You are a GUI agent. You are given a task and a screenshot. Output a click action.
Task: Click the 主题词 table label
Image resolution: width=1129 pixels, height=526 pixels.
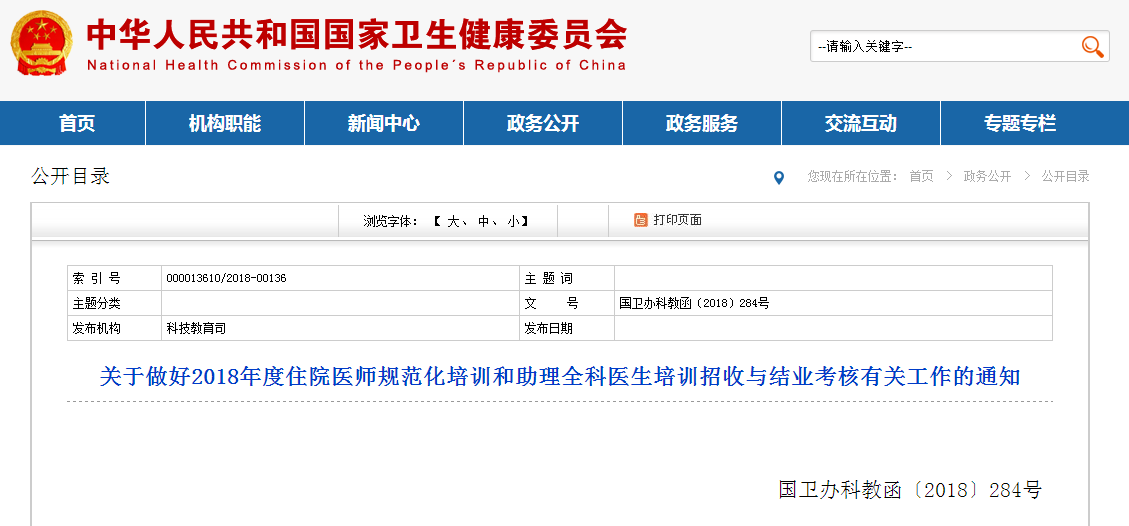coord(549,278)
